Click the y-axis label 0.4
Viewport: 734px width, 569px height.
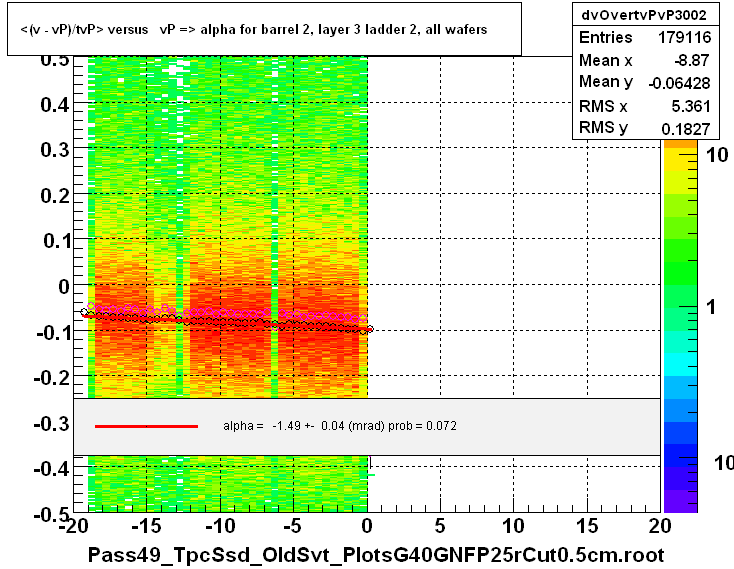click(x=55, y=105)
